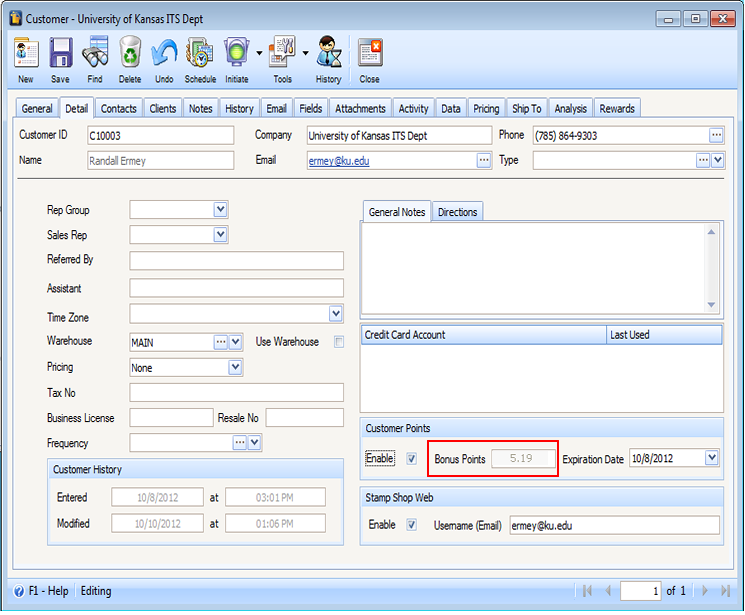Image resolution: width=745 pixels, height=615 pixels.
Task: Expand the Pricing None dropdown
Action: (x=235, y=367)
